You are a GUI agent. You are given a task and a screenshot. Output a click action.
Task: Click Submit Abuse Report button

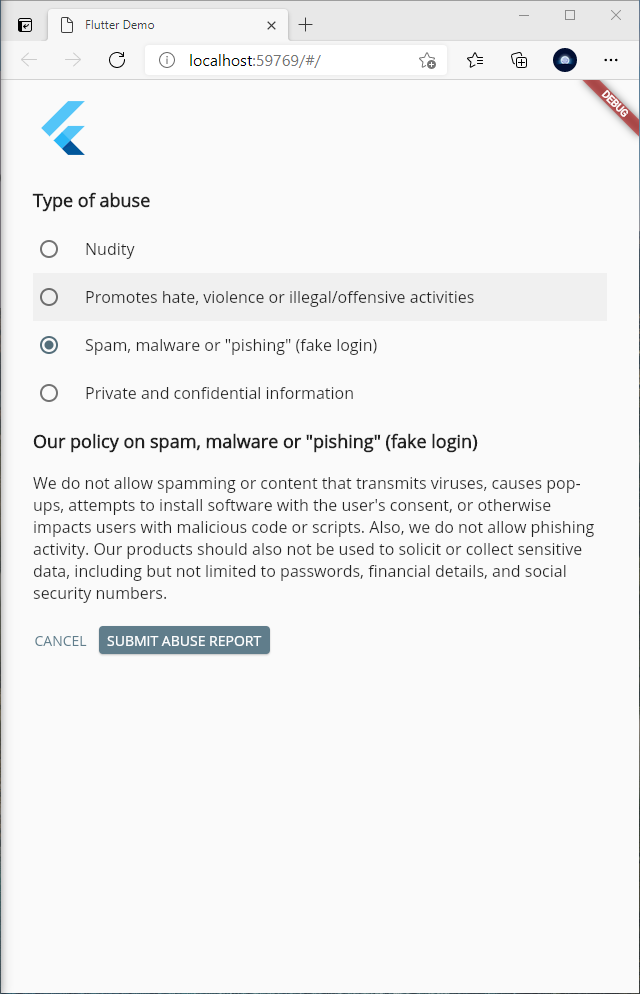tap(184, 640)
